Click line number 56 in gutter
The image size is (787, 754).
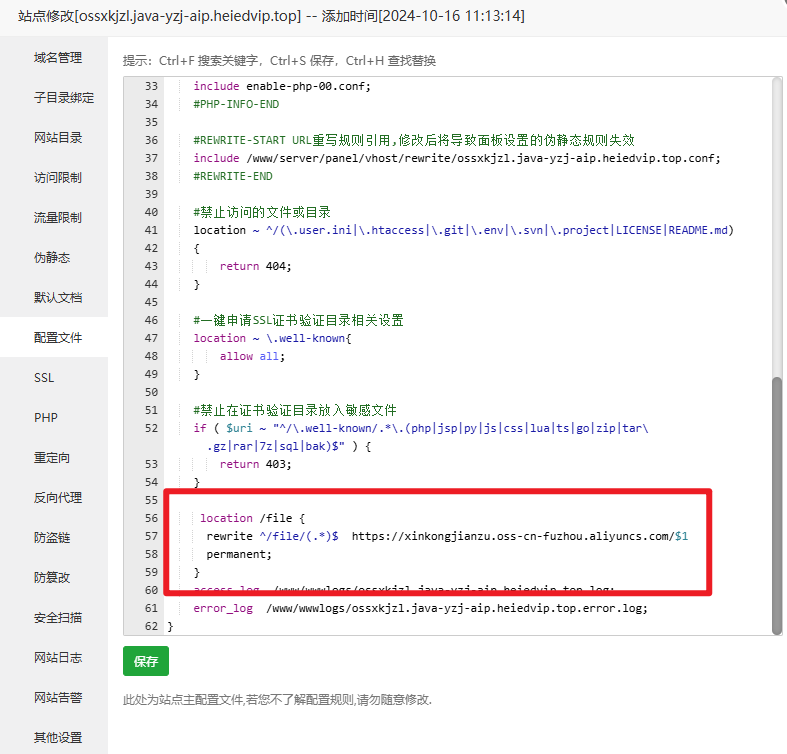(151, 518)
